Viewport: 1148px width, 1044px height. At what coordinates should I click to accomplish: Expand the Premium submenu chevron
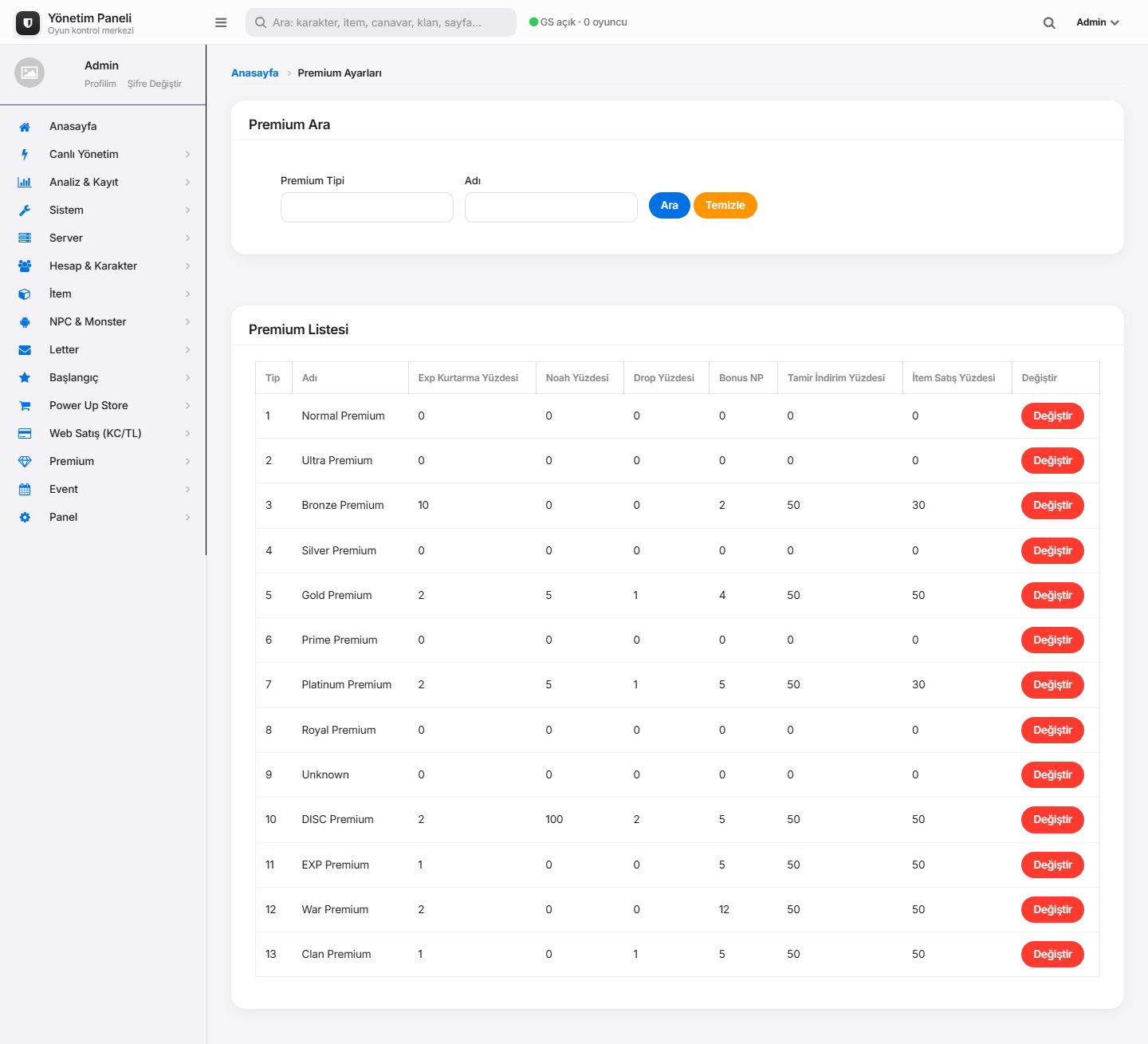point(188,462)
